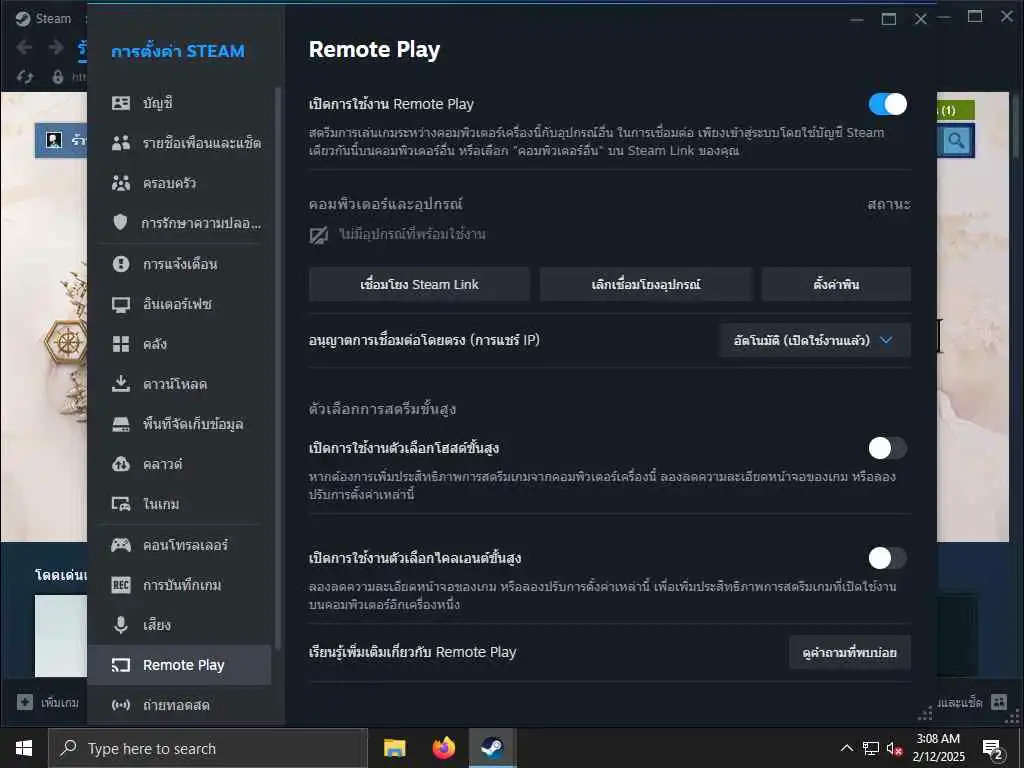The height and width of the screenshot is (768, 1024).
Task: Click the เลิกเชื่อมโยงอุปกรณ์ button
Action: click(646, 284)
